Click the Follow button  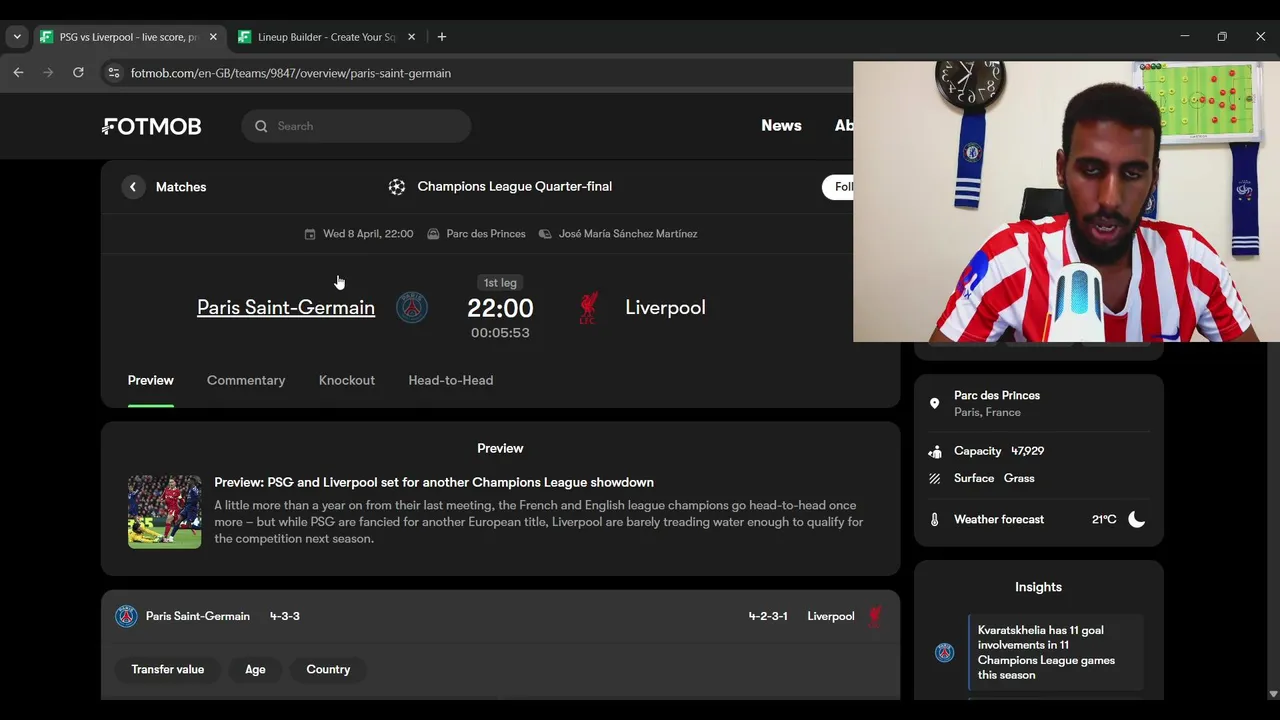pos(838,187)
